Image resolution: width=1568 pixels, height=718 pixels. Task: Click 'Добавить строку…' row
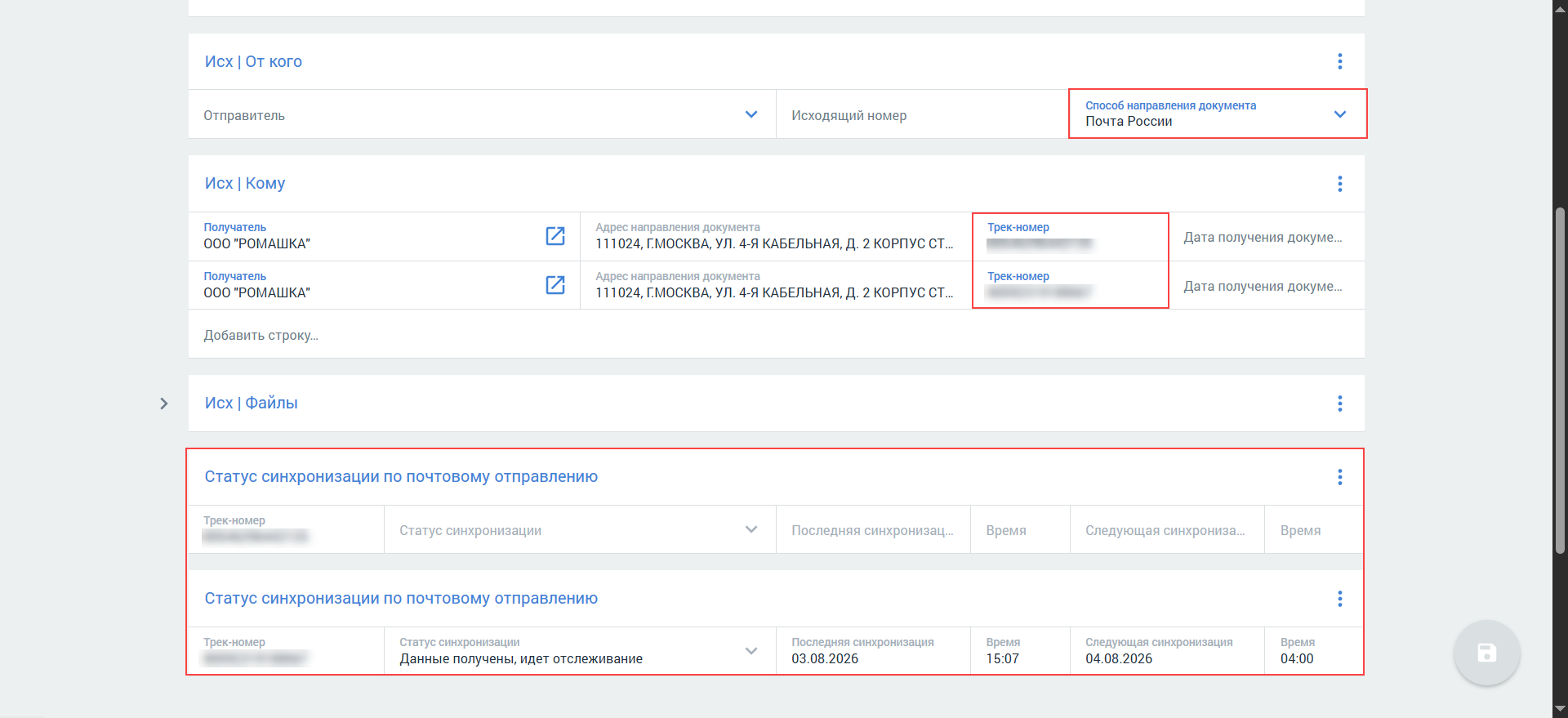pyautogui.click(x=776, y=335)
